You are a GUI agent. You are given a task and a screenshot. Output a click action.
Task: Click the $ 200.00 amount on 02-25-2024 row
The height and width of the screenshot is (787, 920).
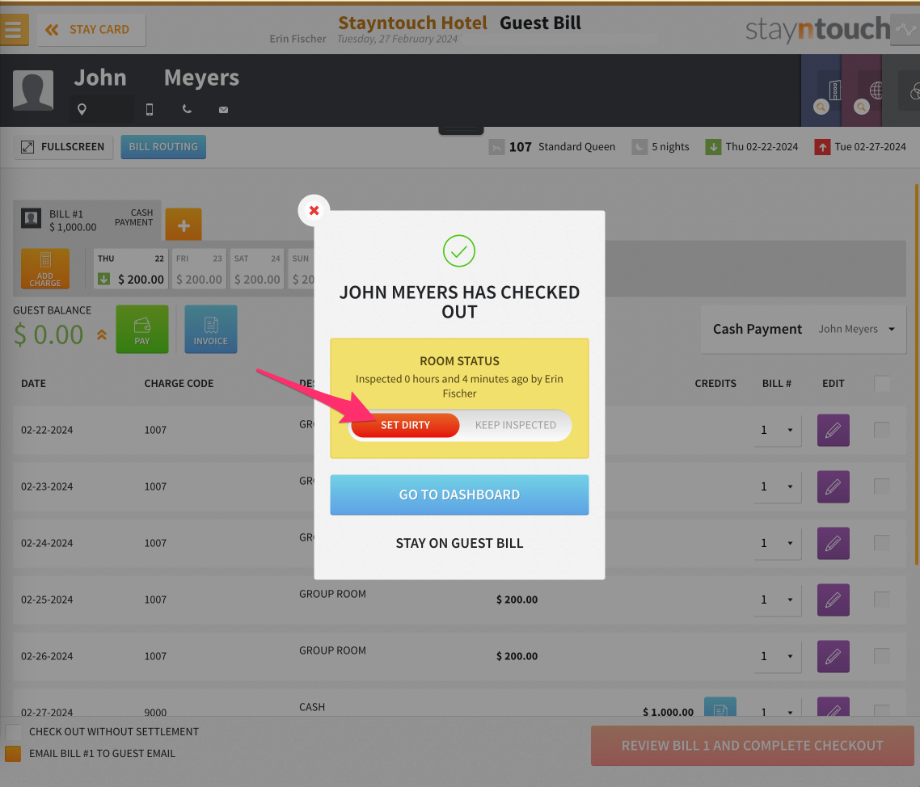click(517, 600)
